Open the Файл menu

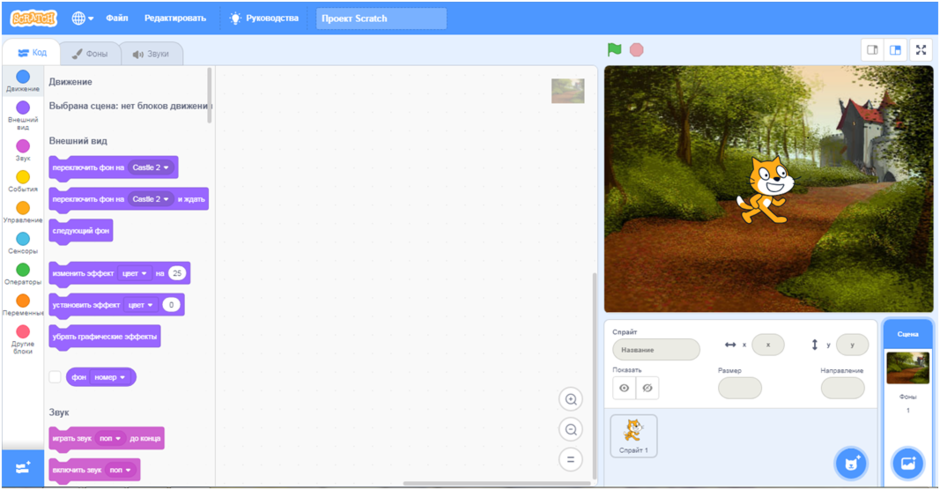tap(117, 18)
